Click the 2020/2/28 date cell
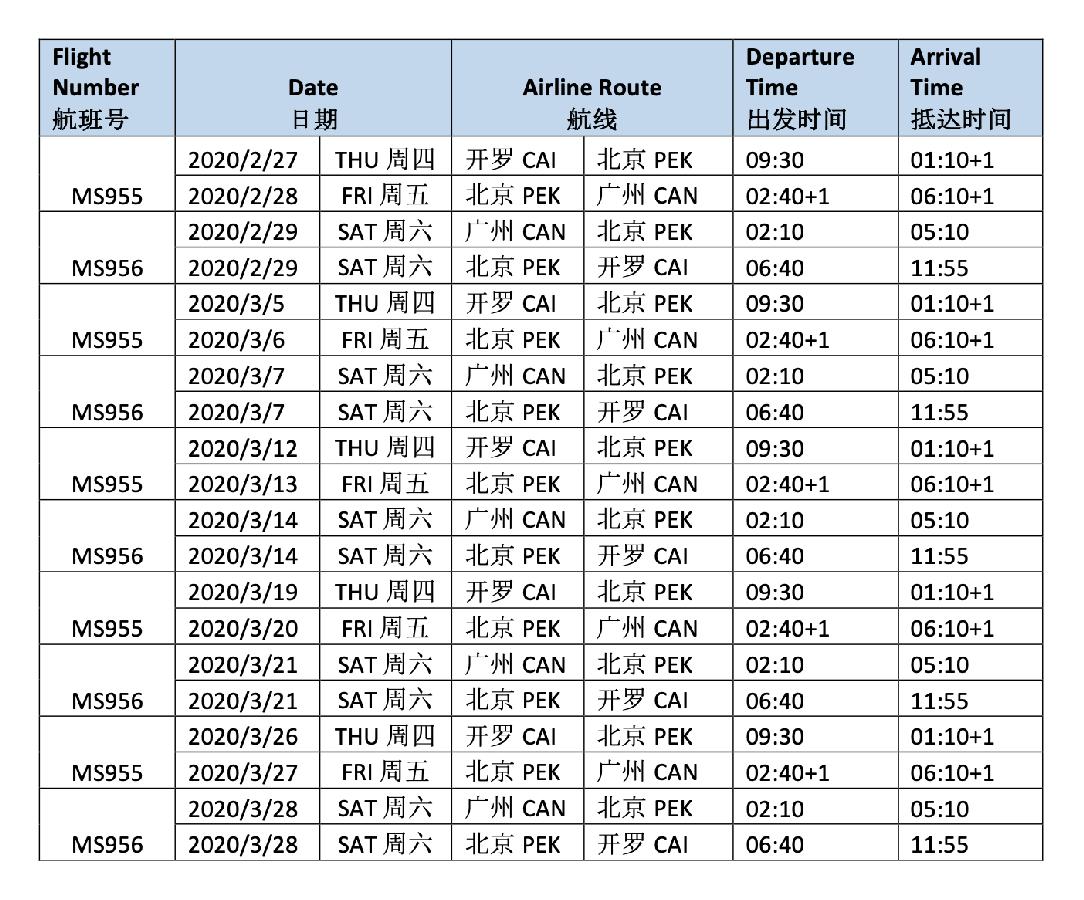The image size is (1084, 900). pyautogui.click(x=247, y=194)
